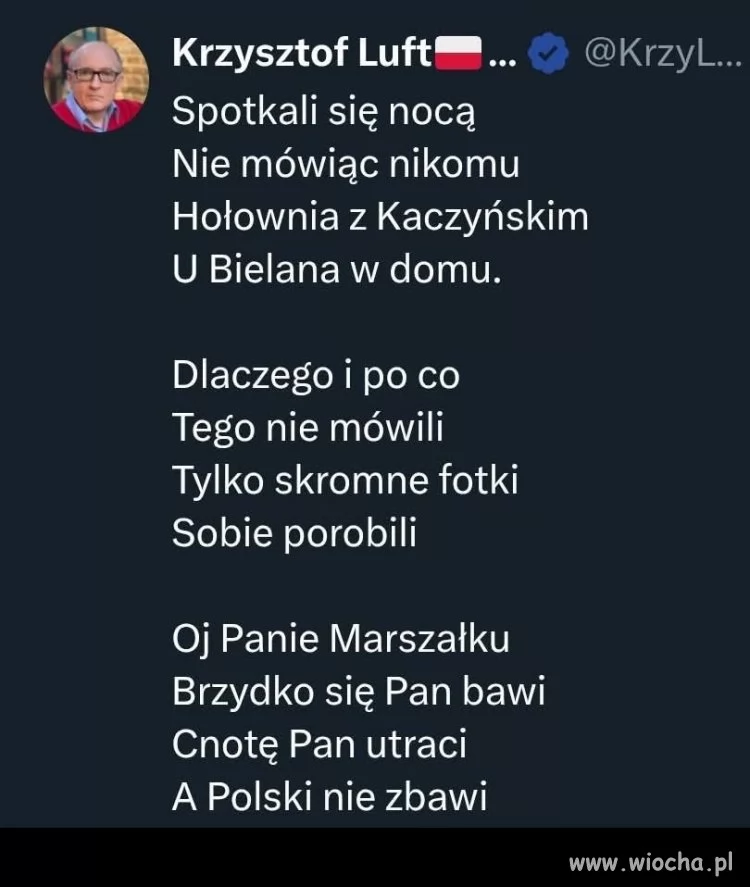The height and width of the screenshot is (887, 750).
Task: Open the @KrzyL... account handle
Action: [x=662, y=53]
